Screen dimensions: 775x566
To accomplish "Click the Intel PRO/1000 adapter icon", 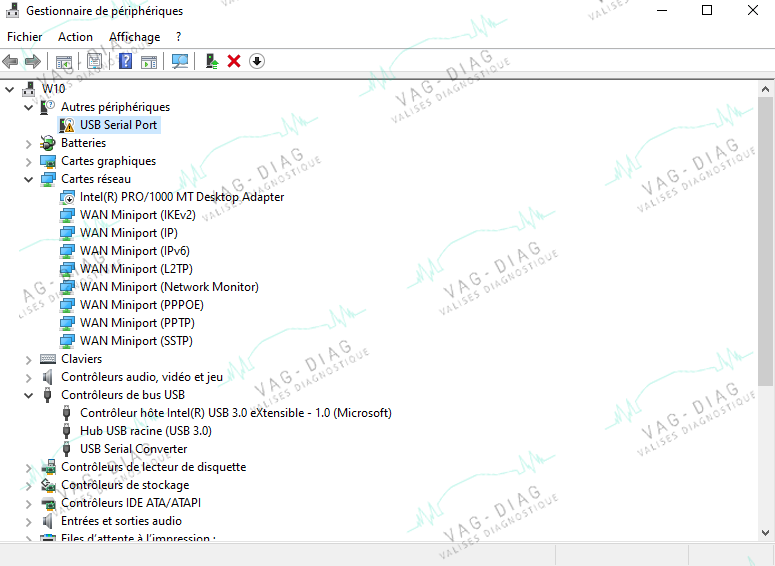I will pyautogui.click(x=67, y=197).
